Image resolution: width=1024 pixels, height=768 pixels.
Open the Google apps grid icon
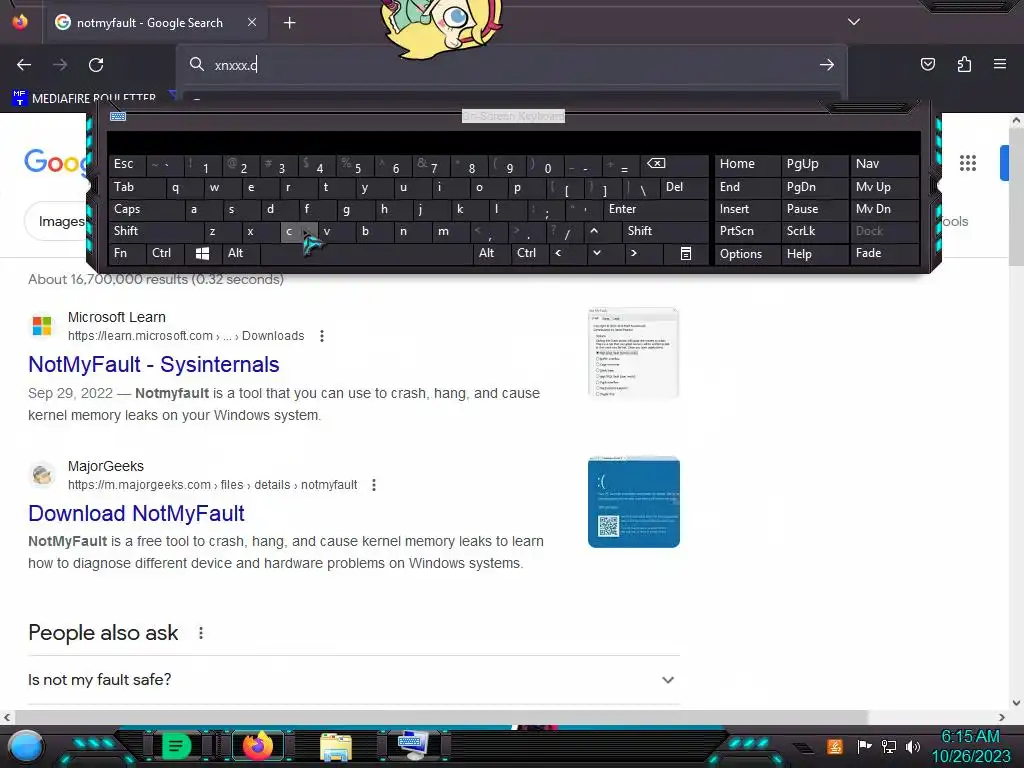click(968, 163)
